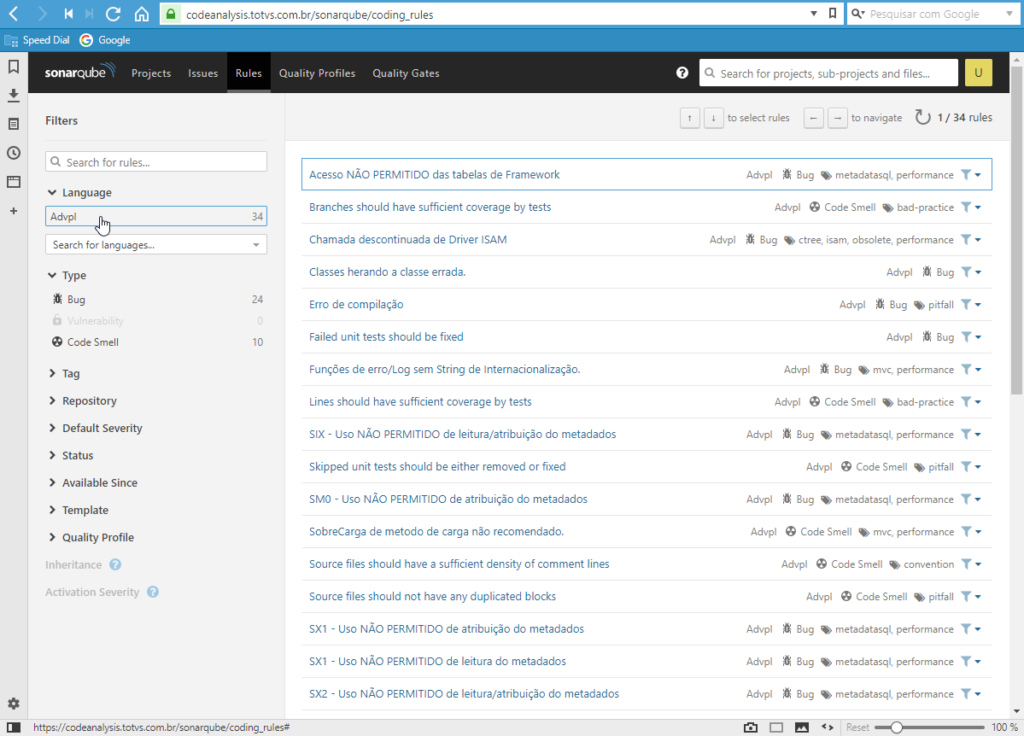This screenshot has width=1024, height=736.
Task: Focus the projects and files search box
Action: pos(828,73)
